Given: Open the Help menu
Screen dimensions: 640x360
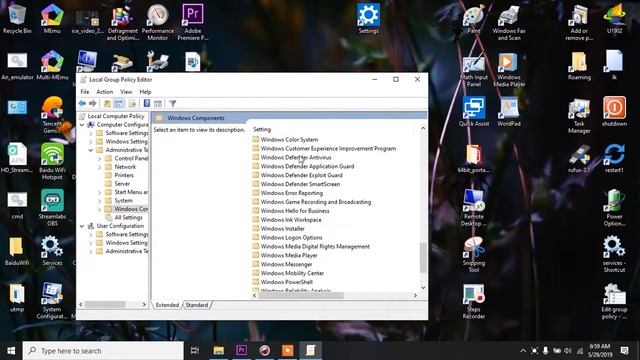Looking at the screenshot, I should [x=145, y=92].
